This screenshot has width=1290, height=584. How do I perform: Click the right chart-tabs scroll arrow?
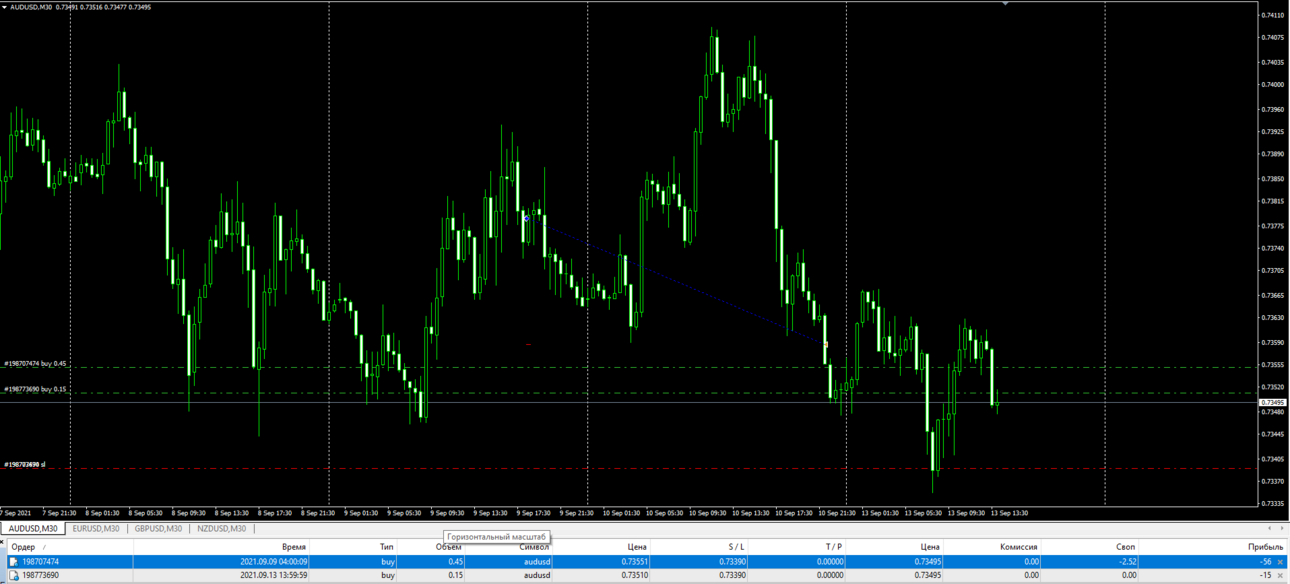coord(1282,528)
